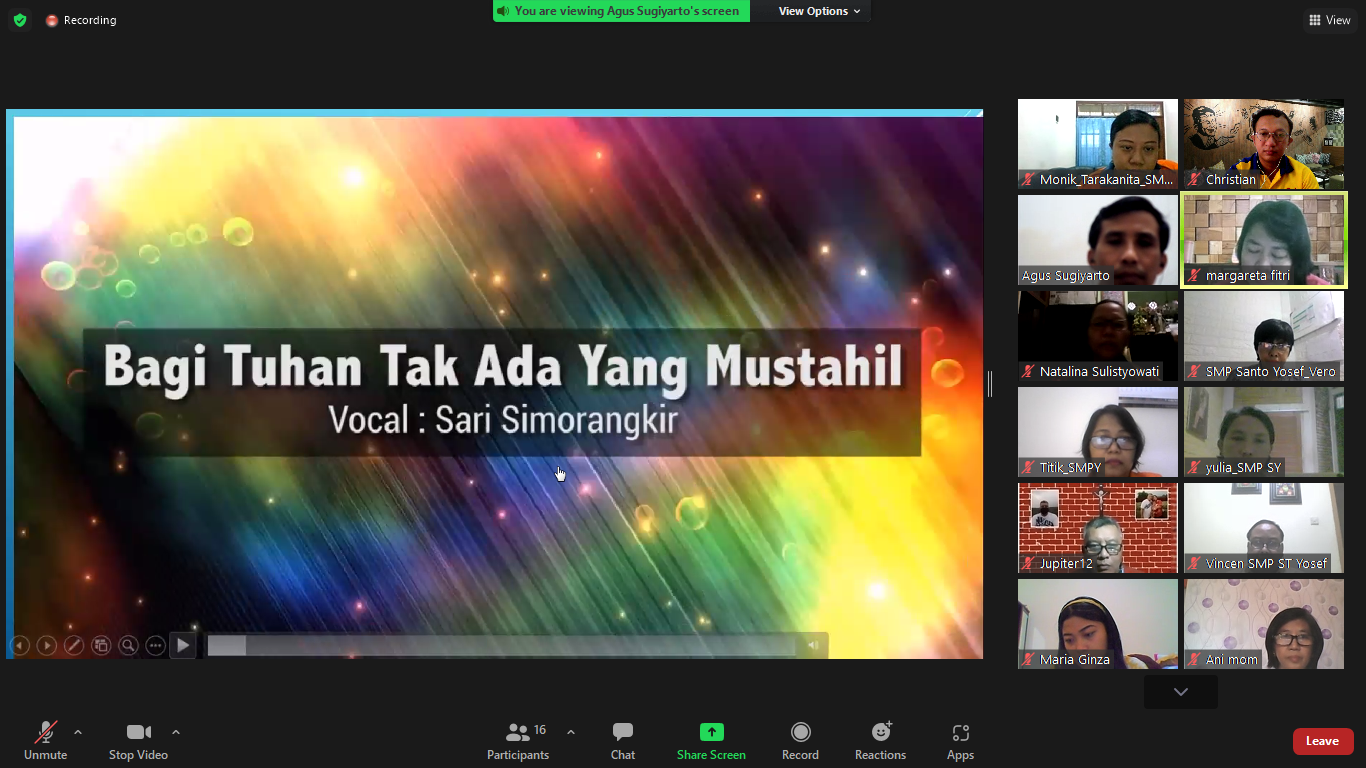Open the View Options dropdown
Image resolution: width=1366 pixels, height=768 pixels.
coord(819,11)
